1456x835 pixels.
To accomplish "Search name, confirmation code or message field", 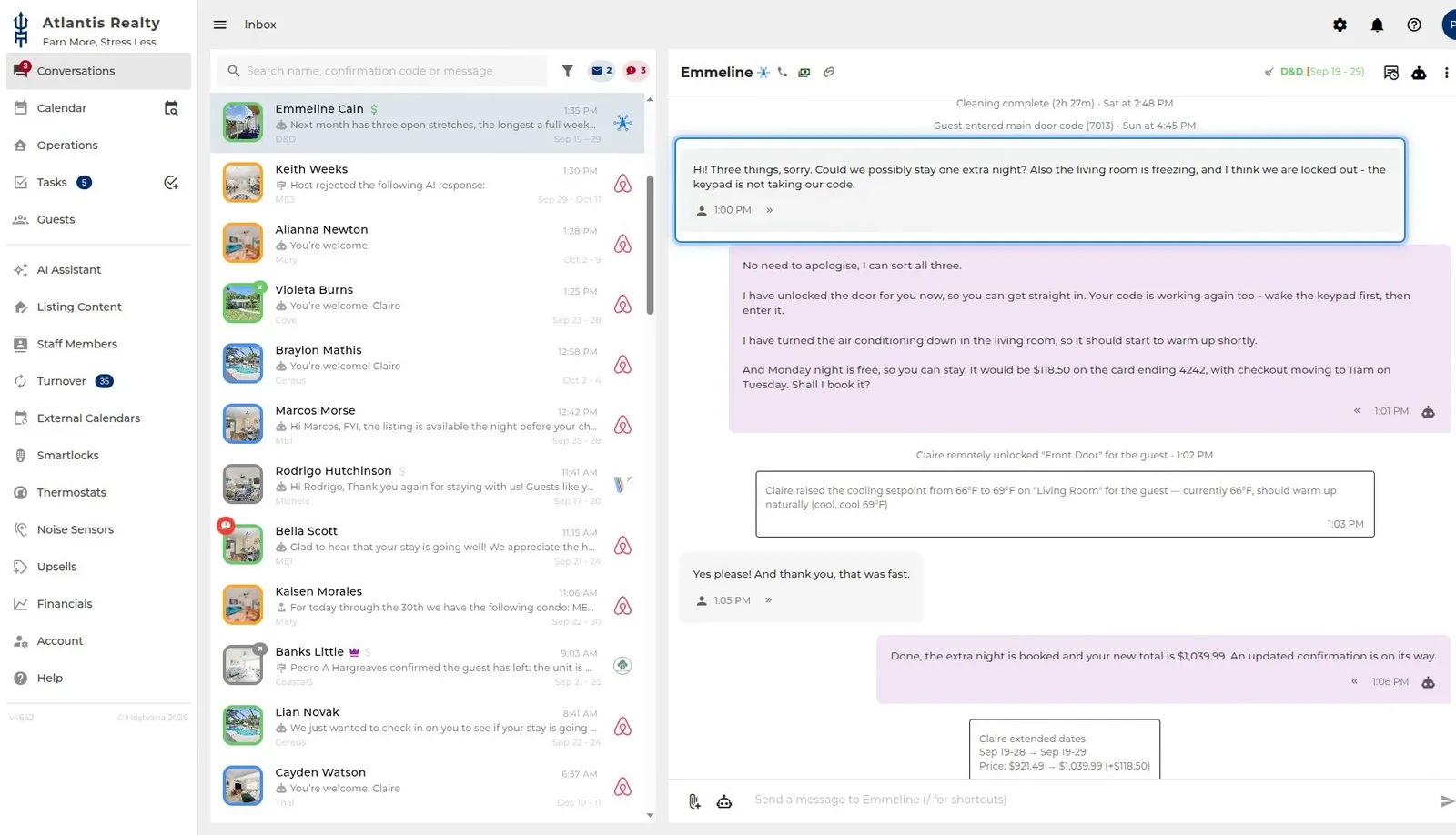I will tap(382, 71).
